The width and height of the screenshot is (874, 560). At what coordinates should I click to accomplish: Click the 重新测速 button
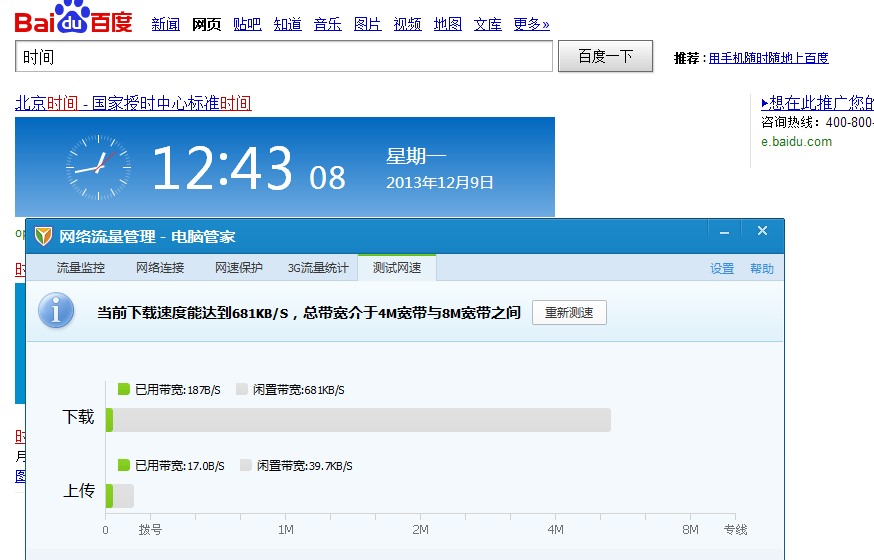tap(569, 313)
